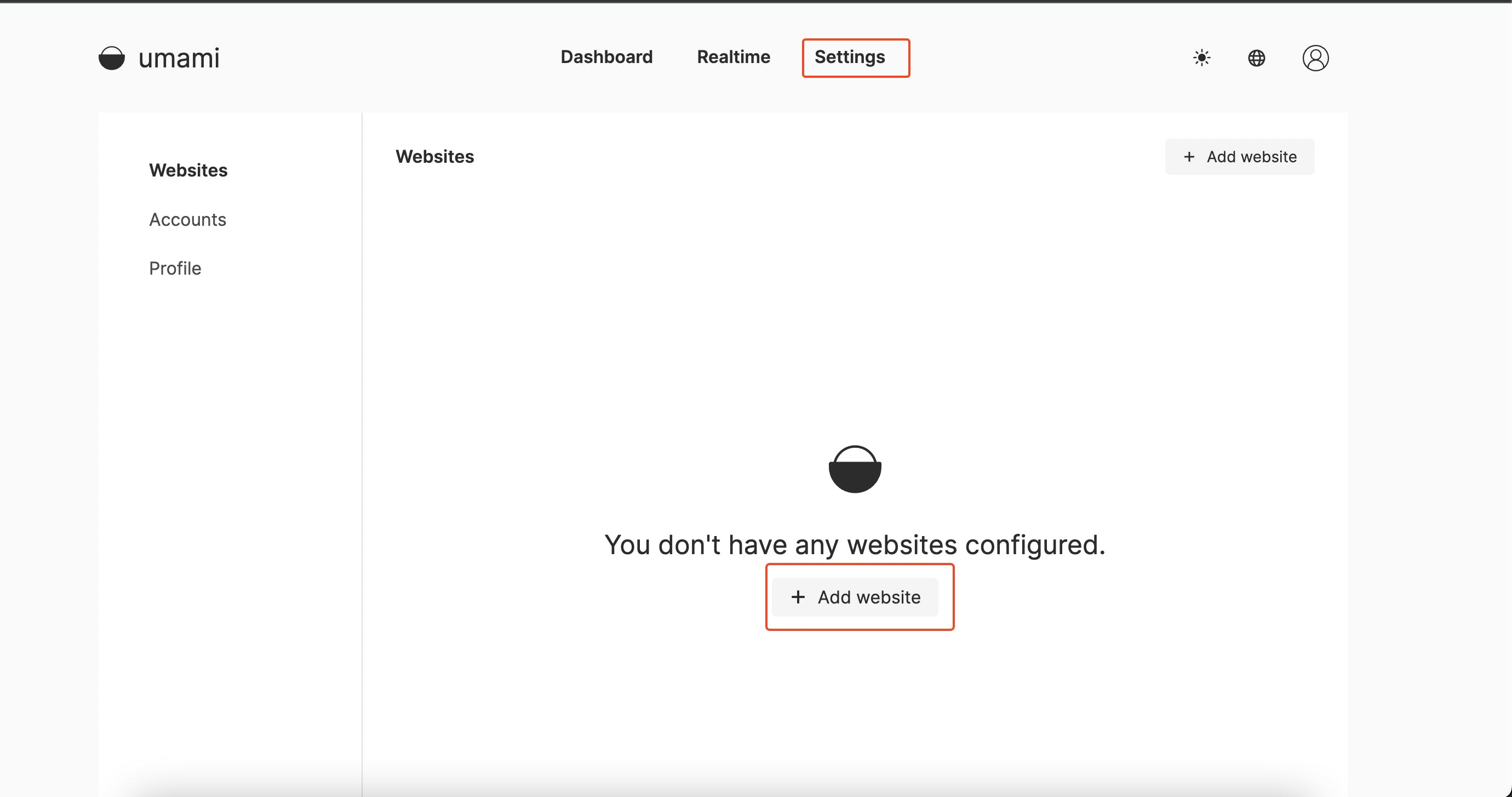The width and height of the screenshot is (1512, 797).
Task: Click the umami bowl logo in header
Action: [112, 58]
